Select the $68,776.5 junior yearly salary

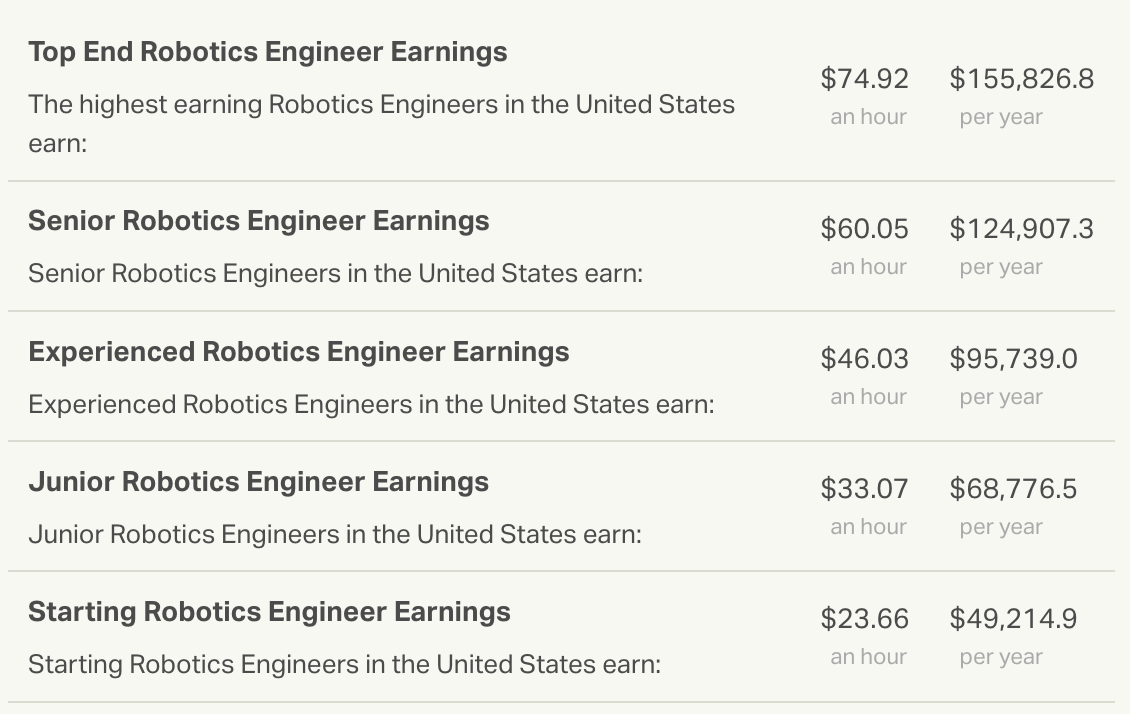[1013, 489]
